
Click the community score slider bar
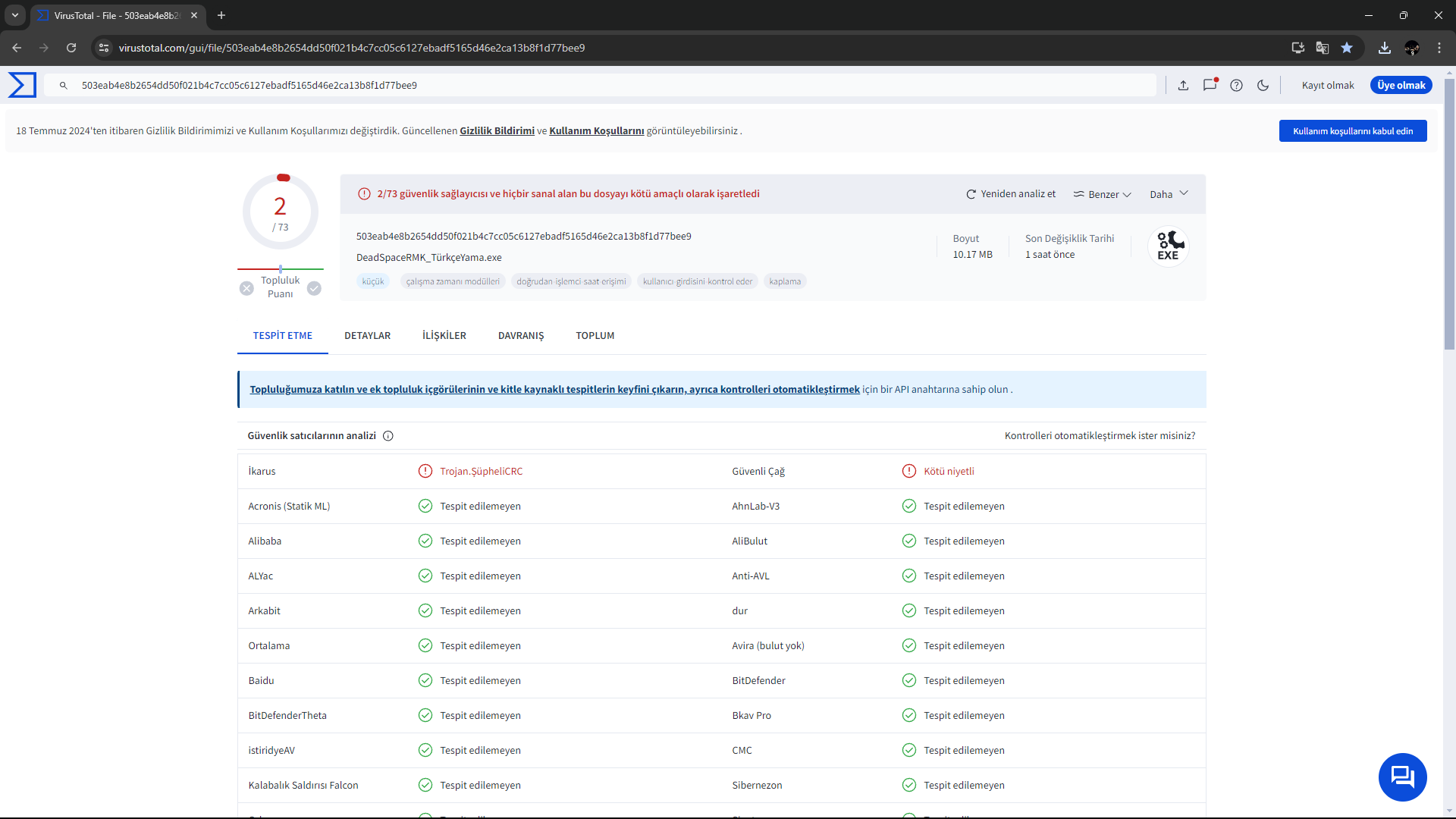coord(280,269)
